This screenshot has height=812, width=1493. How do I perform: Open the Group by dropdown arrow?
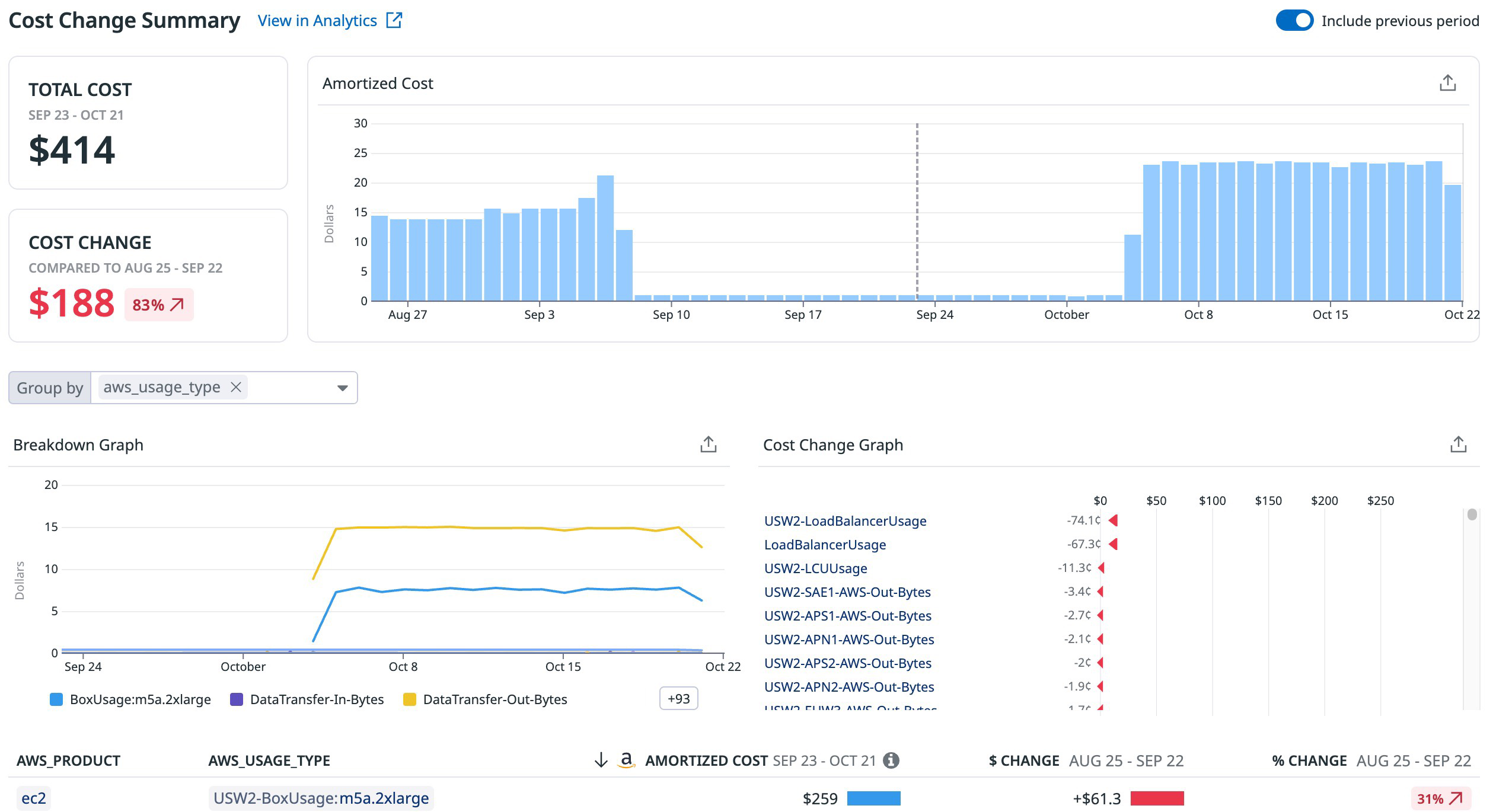(342, 388)
